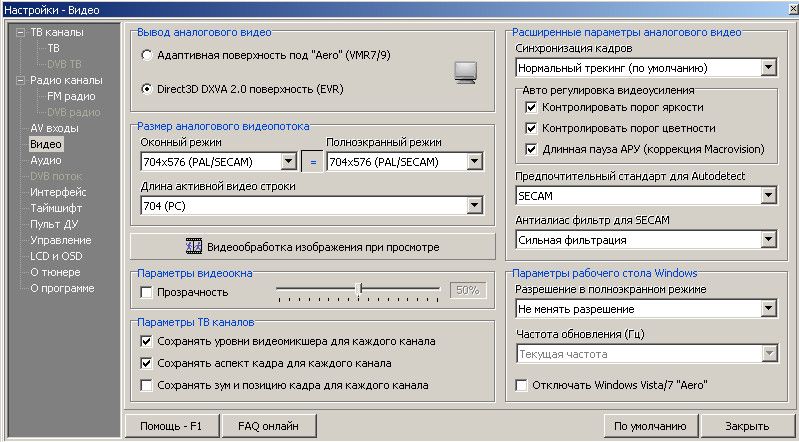The image size is (799, 442).
Task: Open Разрешение в полноэкранном режиме dropdown
Action: (x=768, y=309)
